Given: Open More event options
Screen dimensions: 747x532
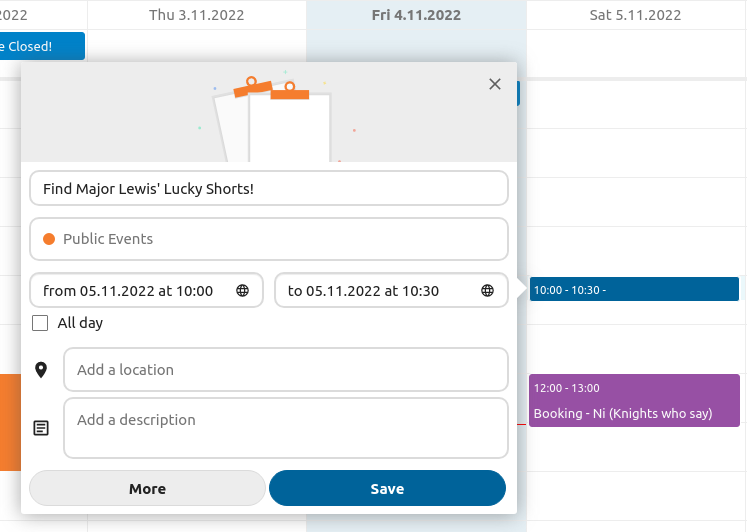Looking at the screenshot, I should [x=147, y=489].
